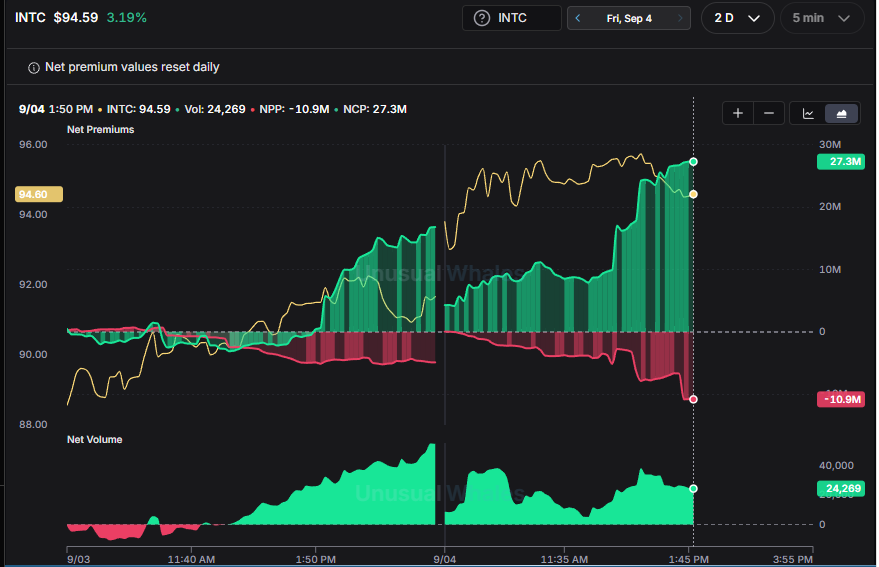The height and width of the screenshot is (567, 879).
Task: Click the -10.9M net put premium marker
Action: (x=693, y=399)
